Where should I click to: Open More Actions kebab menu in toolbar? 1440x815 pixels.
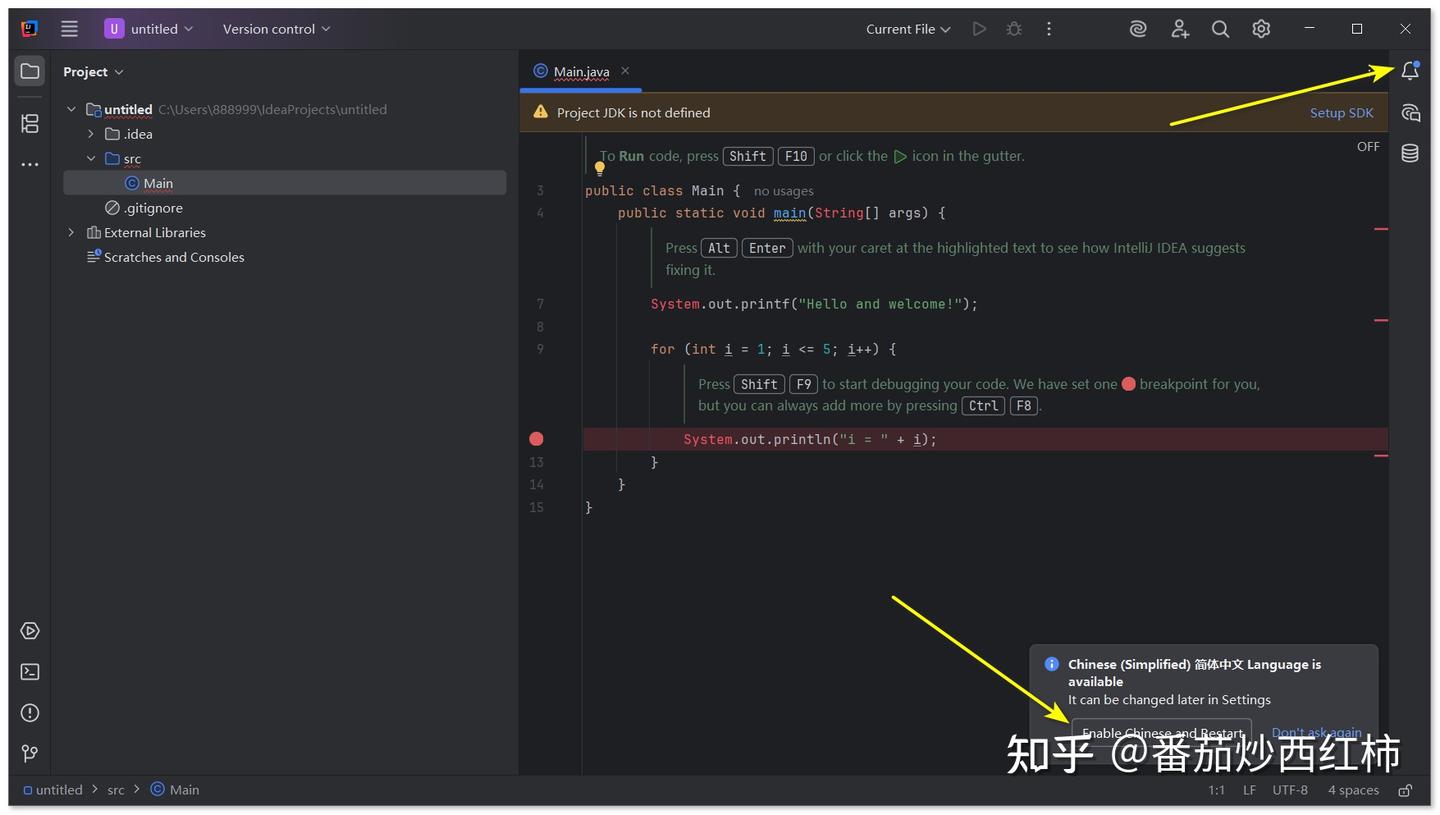(1049, 29)
